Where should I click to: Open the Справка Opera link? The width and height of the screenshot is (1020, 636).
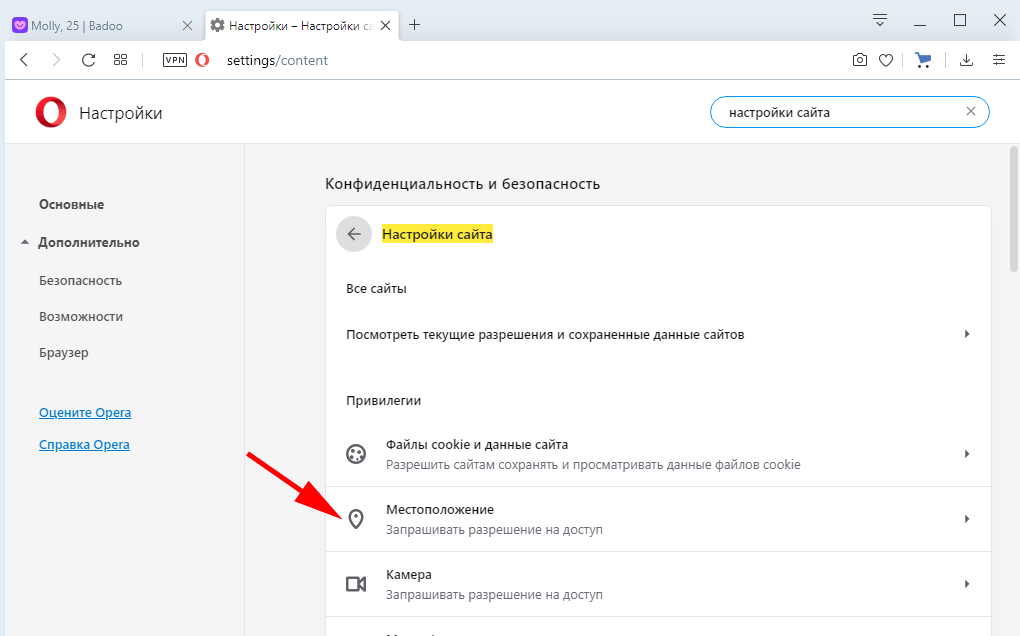[x=84, y=444]
